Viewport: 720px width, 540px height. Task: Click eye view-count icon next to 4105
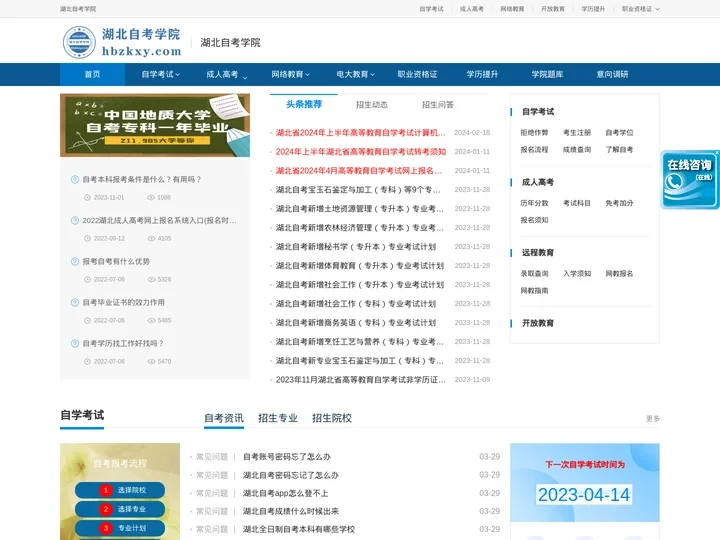tap(151, 238)
